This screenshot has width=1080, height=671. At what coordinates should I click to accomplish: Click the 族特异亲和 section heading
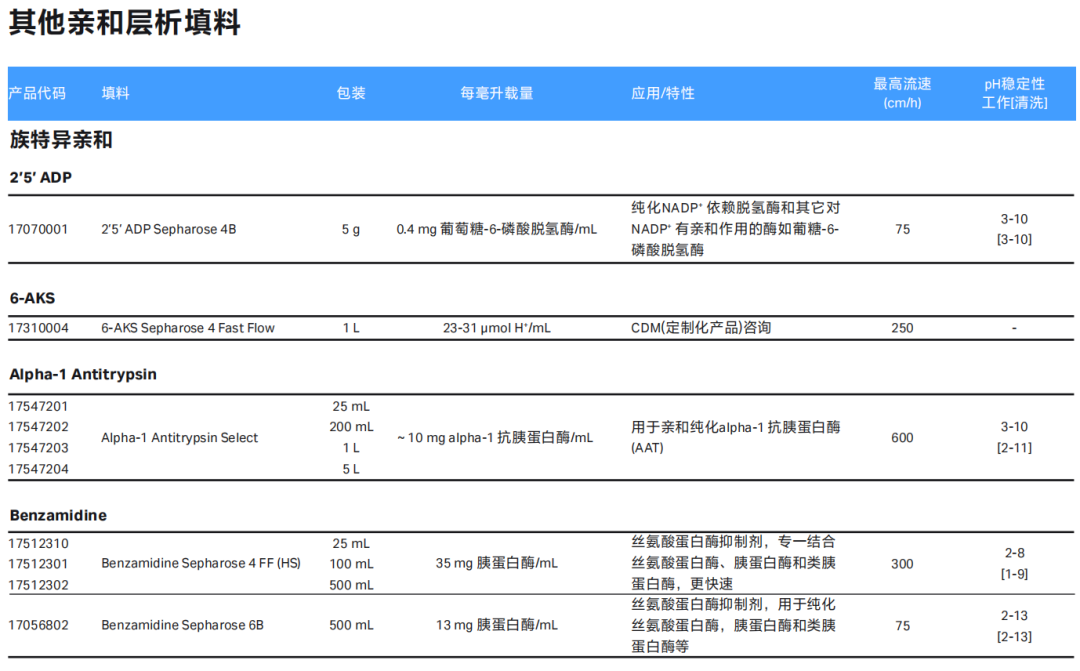pyautogui.click(x=61, y=141)
